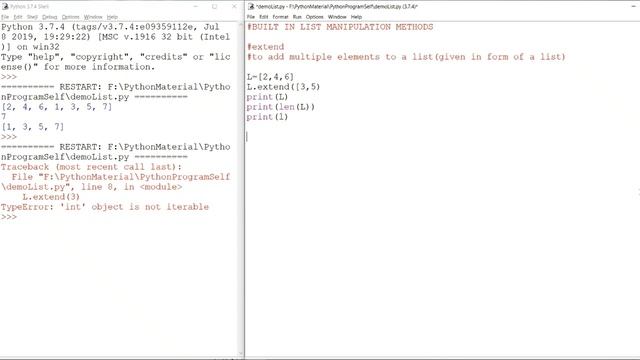Open Debug menu in Python Shell window

coord(50,17)
